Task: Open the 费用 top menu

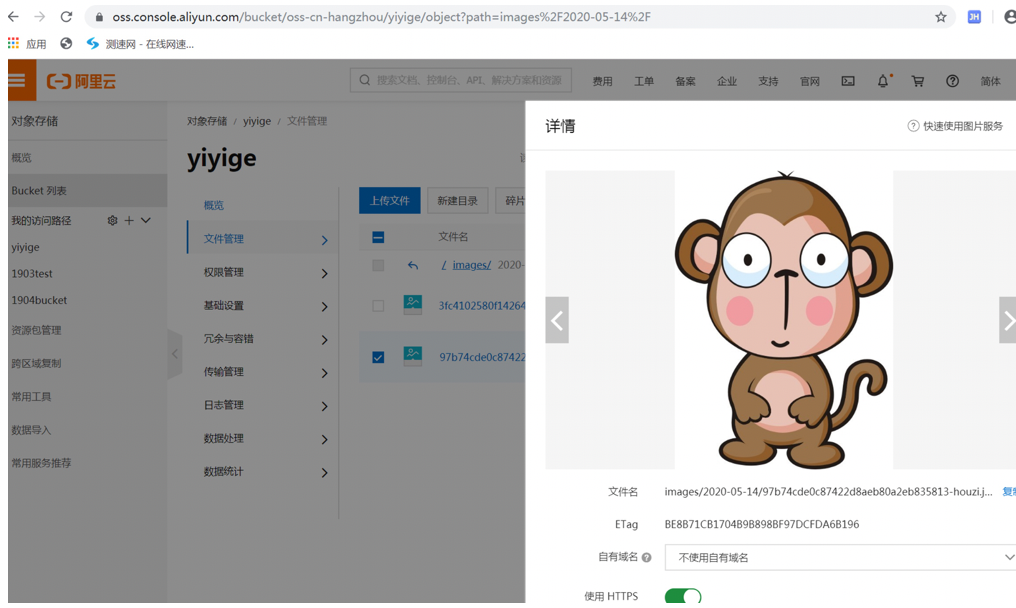Action: pos(602,81)
